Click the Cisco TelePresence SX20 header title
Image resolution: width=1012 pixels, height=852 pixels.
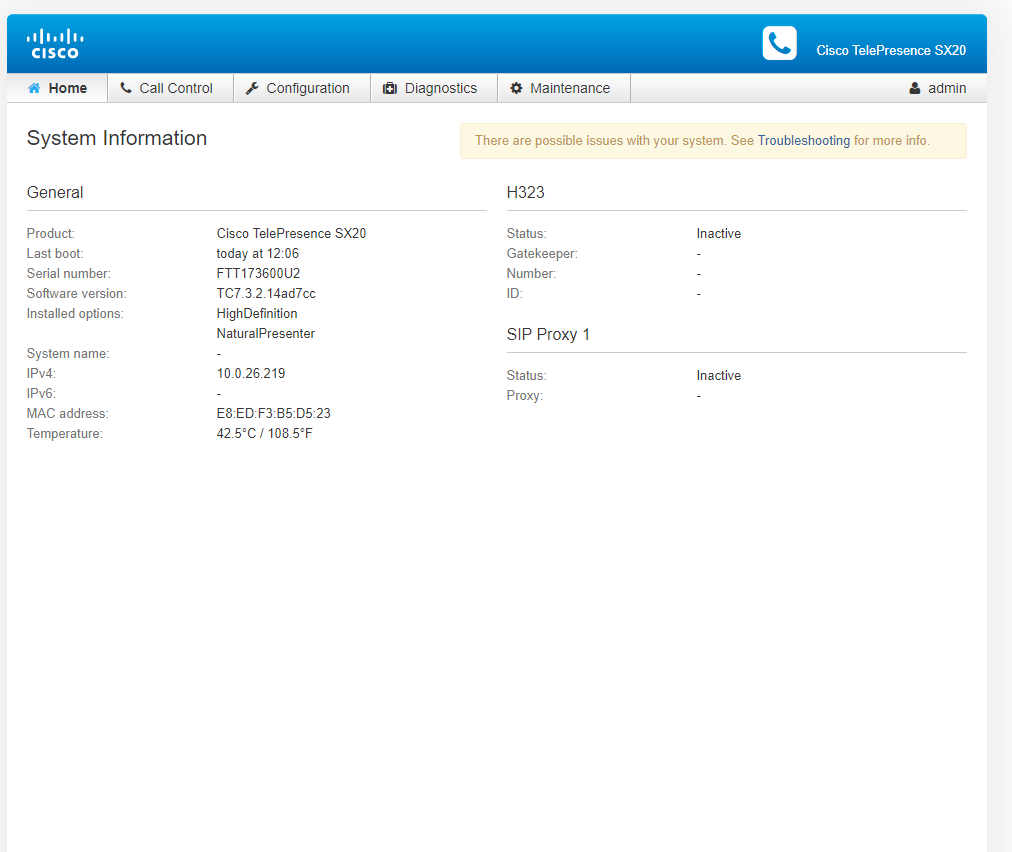(x=890, y=50)
